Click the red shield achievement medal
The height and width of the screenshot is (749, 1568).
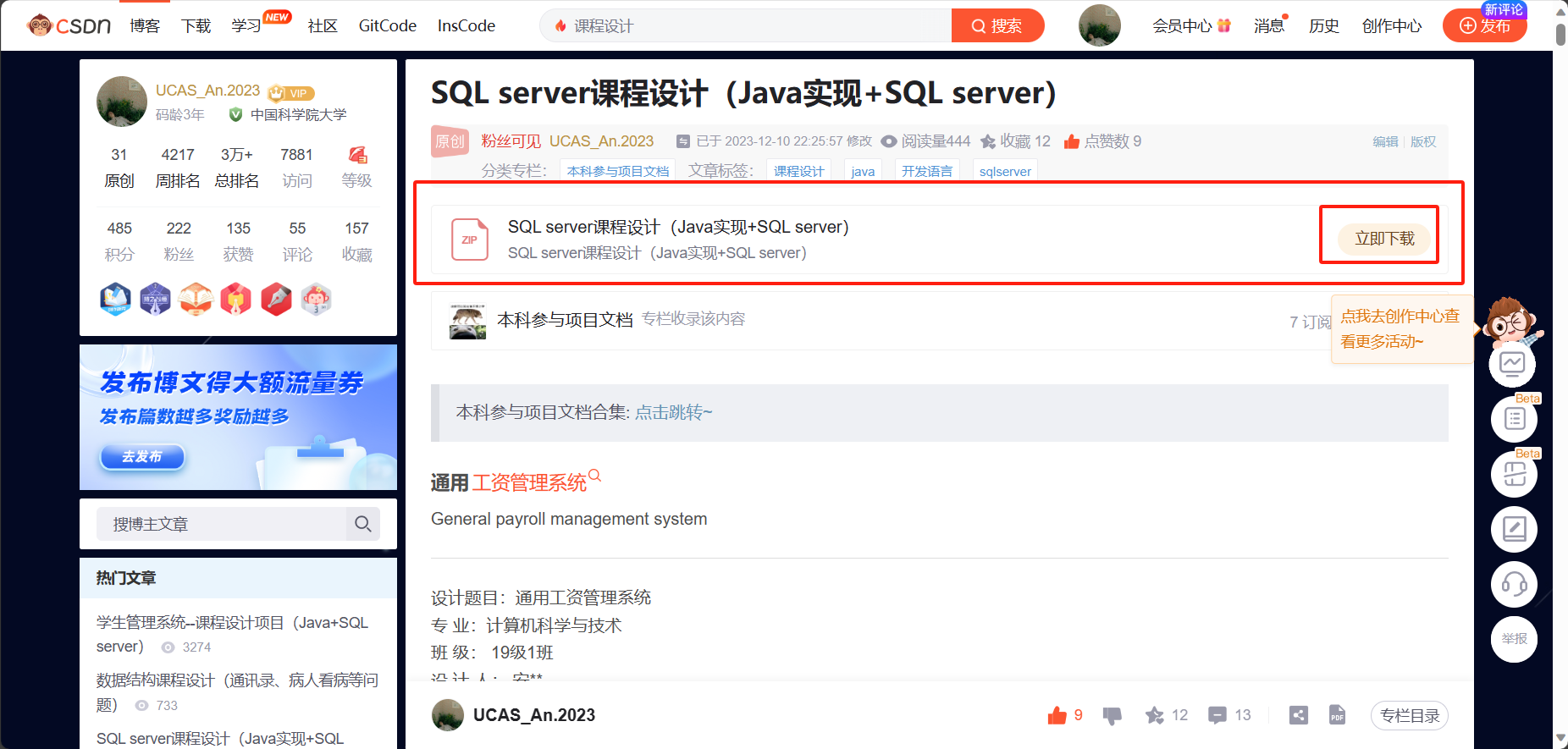tap(236, 299)
